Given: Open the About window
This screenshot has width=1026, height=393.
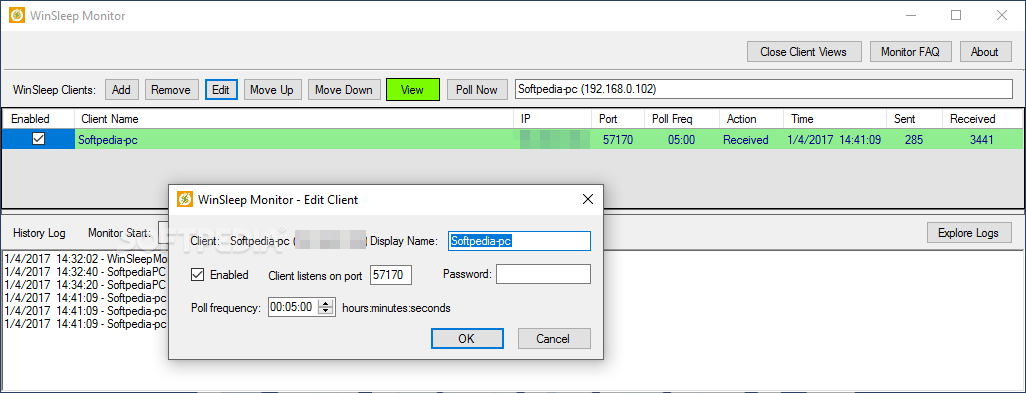Looking at the screenshot, I should [984, 52].
